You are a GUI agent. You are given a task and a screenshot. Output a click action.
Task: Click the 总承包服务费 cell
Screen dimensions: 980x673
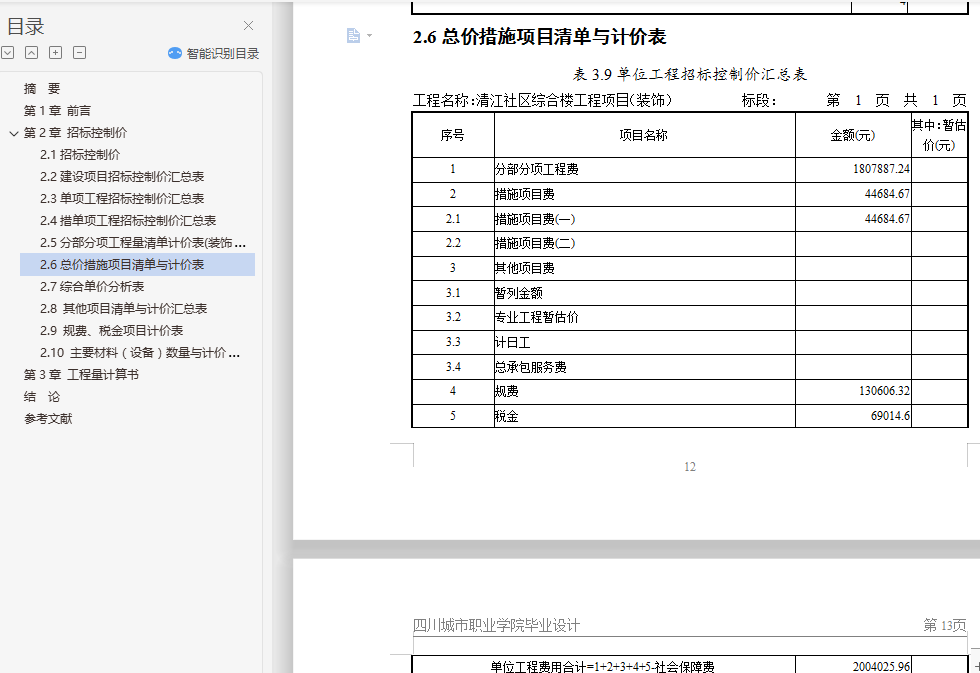point(644,367)
